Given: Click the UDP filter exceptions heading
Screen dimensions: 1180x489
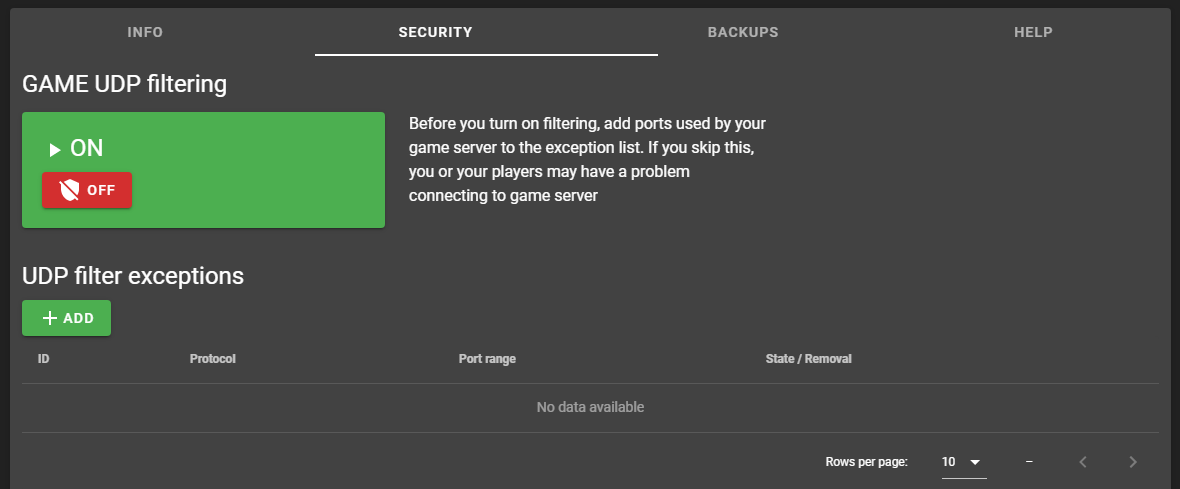Looking at the screenshot, I should point(133,275).
